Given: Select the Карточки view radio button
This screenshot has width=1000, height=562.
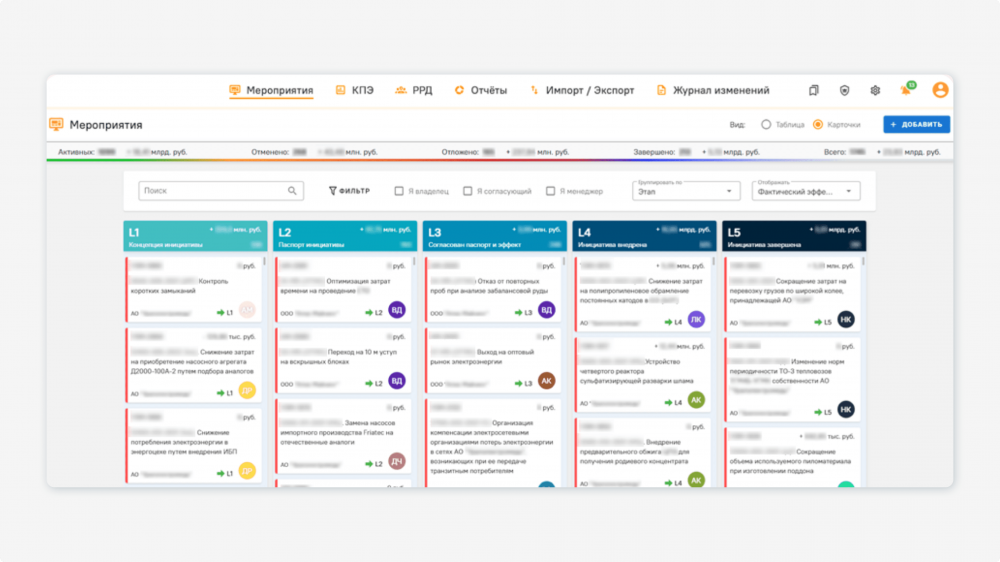Looking at the screenshot, I should click(x=818, y=124).
